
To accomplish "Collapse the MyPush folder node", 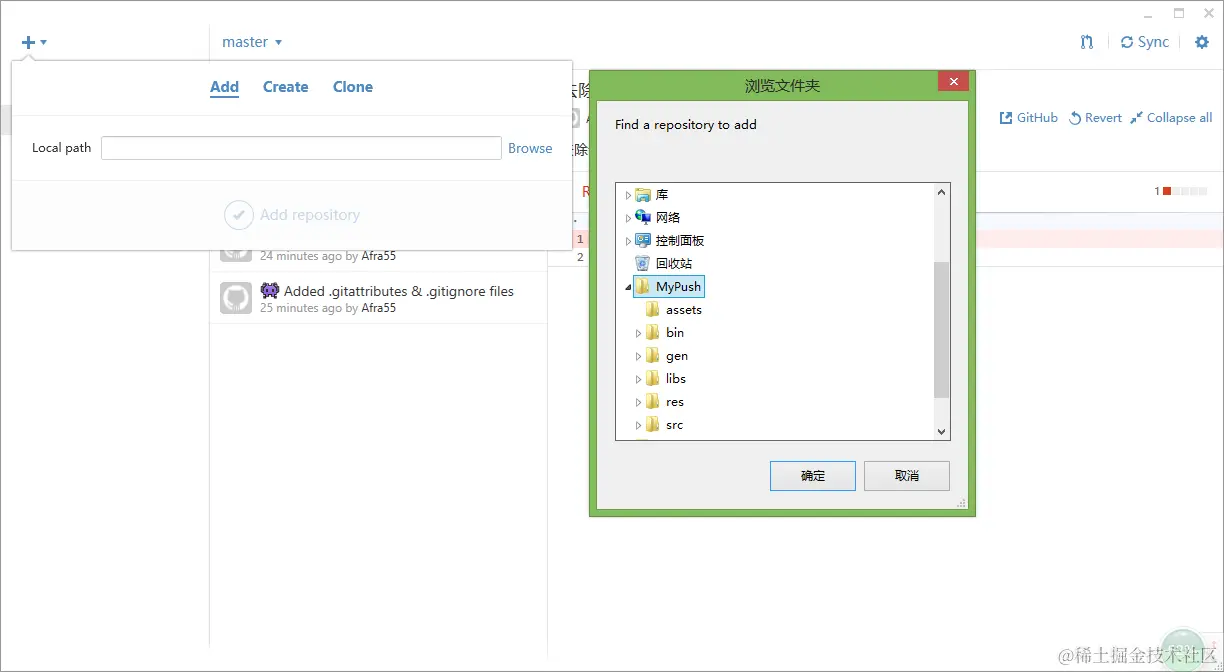I will tap(628, 288).
